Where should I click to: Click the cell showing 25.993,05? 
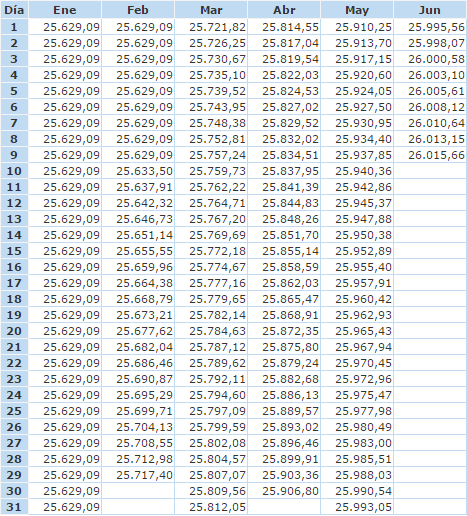pos(357,507)
